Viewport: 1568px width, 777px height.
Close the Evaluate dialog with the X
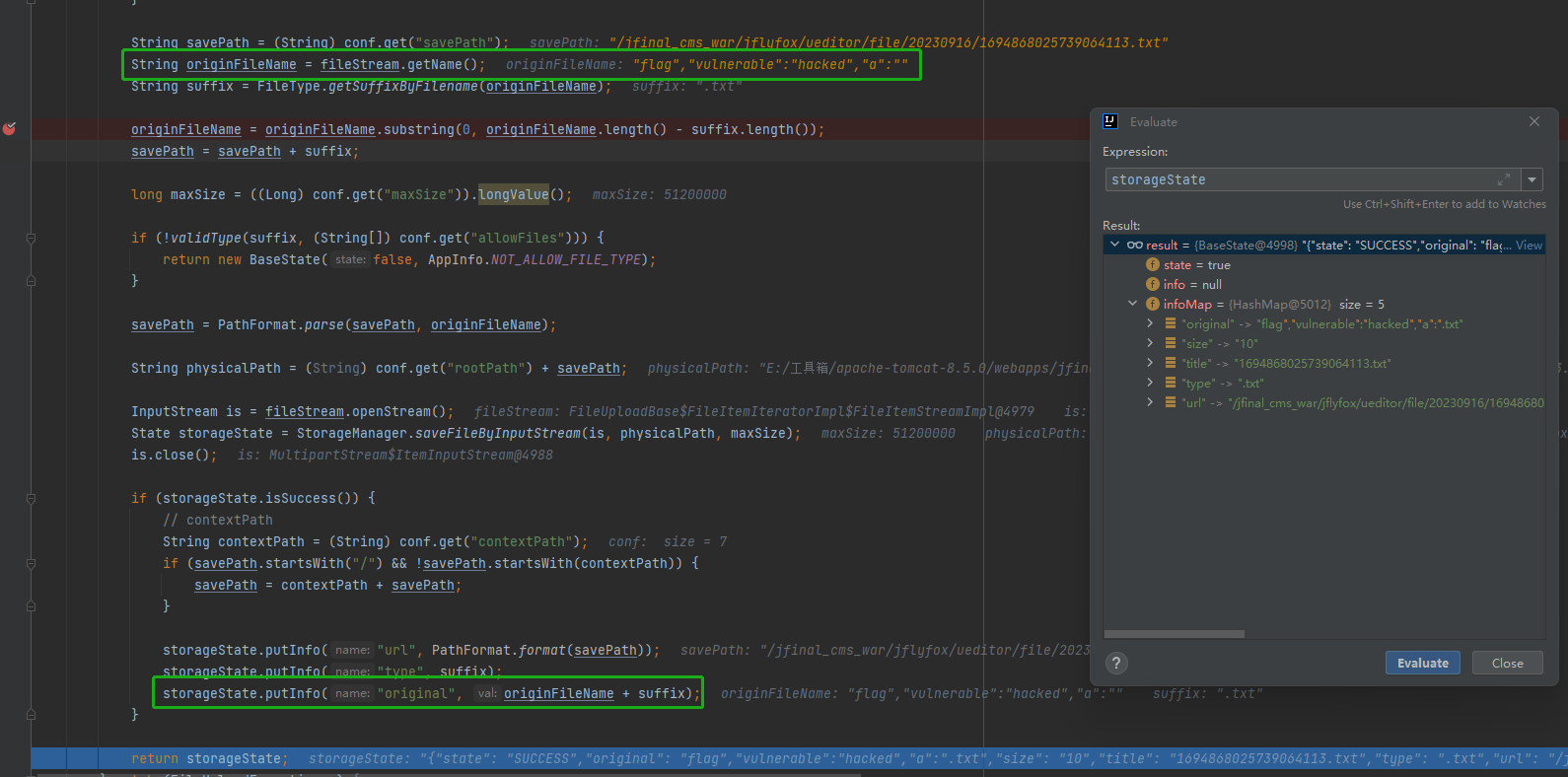pos(1534,121)
